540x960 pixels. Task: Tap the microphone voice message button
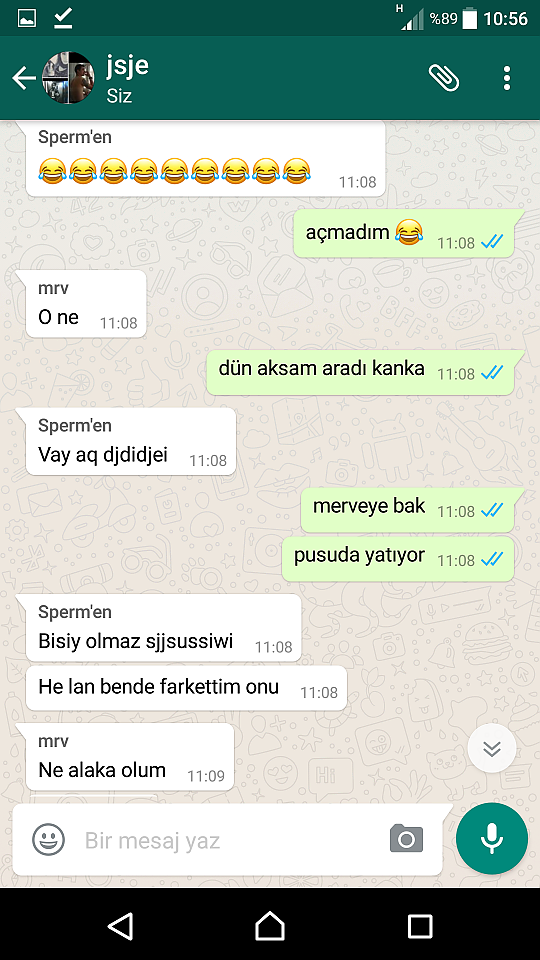click(492, 838)
